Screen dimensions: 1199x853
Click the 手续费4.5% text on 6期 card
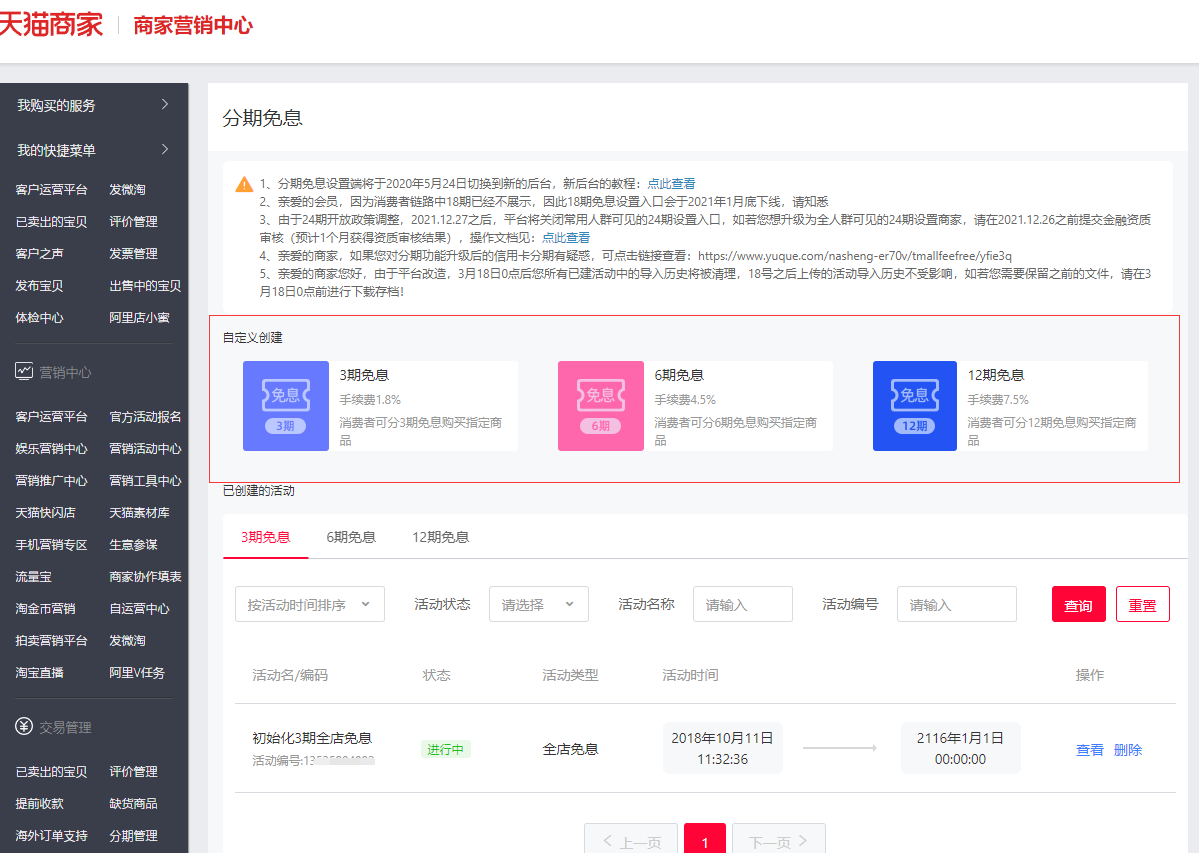(x=685, y=400)
